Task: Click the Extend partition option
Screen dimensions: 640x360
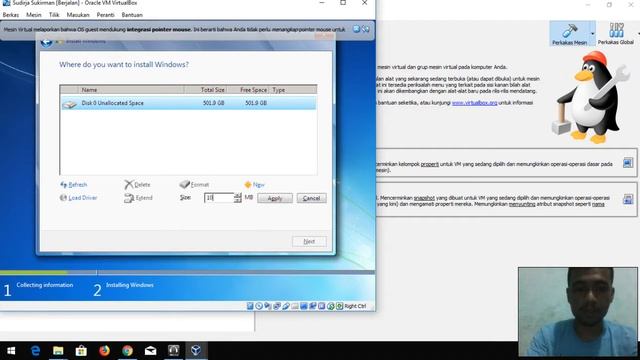Action: (x=138, y=198)
